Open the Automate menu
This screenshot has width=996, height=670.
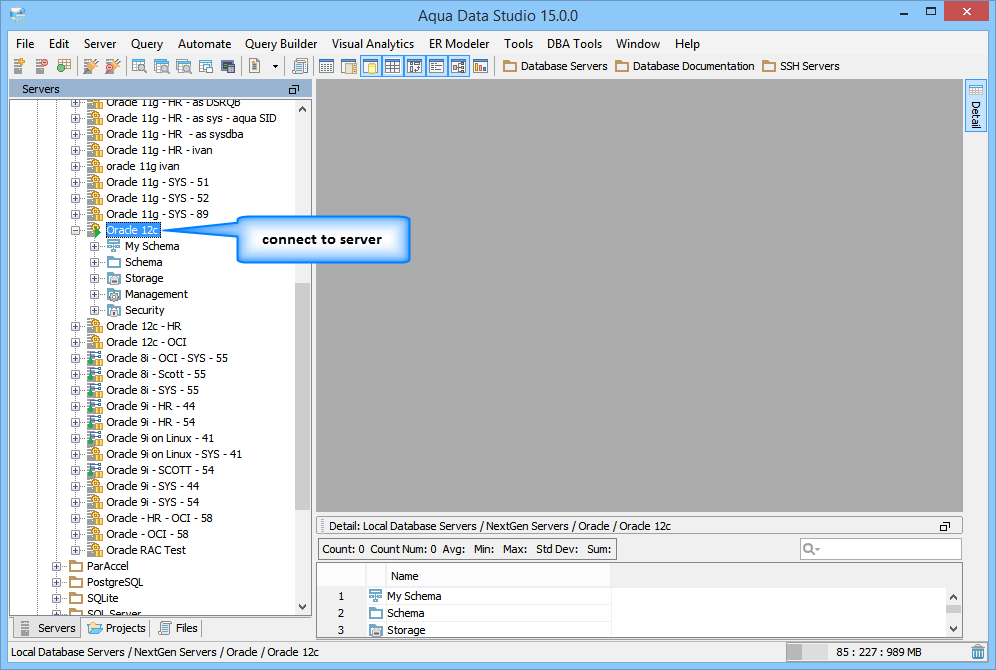click(205, 44)
